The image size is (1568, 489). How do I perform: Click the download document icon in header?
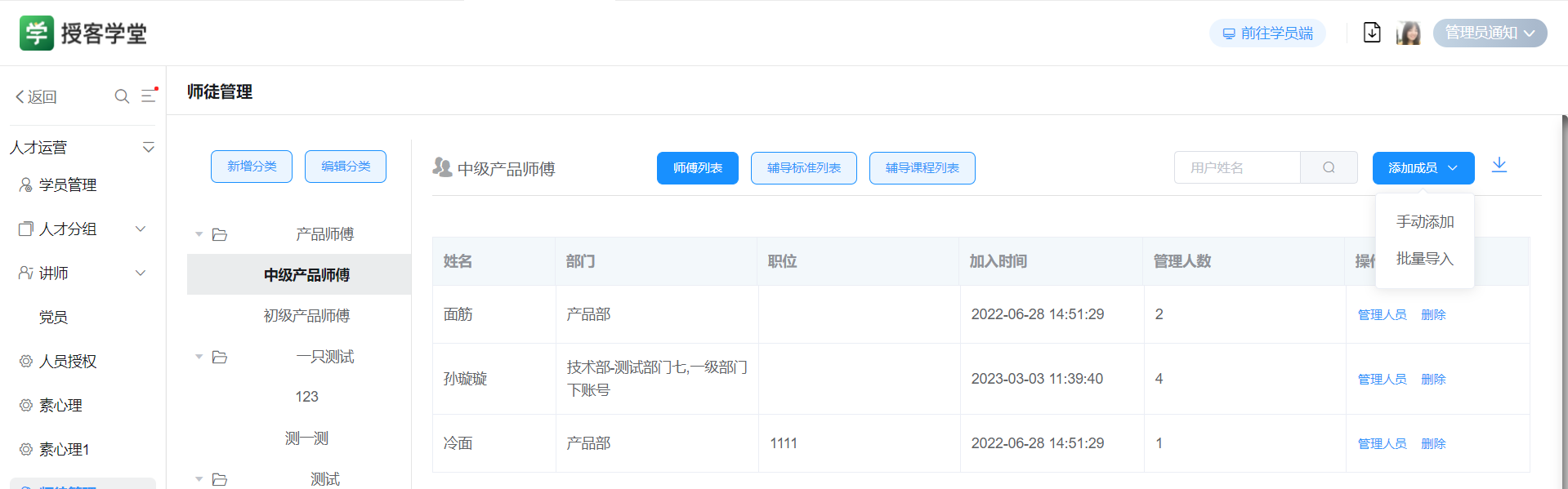pyautogui.click(x=1372, y=33)
